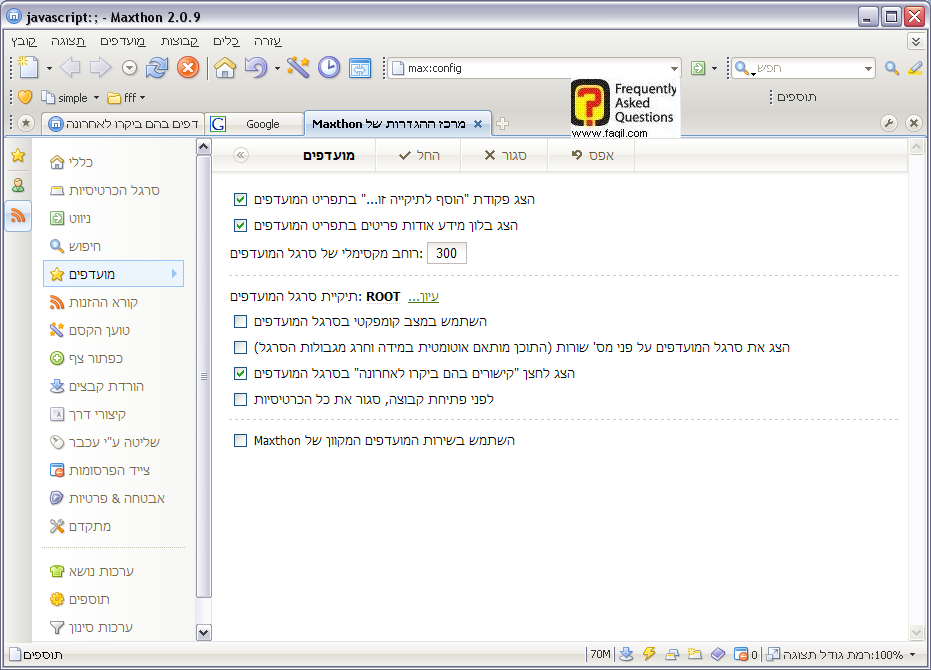931x670 pixels.
Task: Click the favorites bar max width field
Action: 446,253
